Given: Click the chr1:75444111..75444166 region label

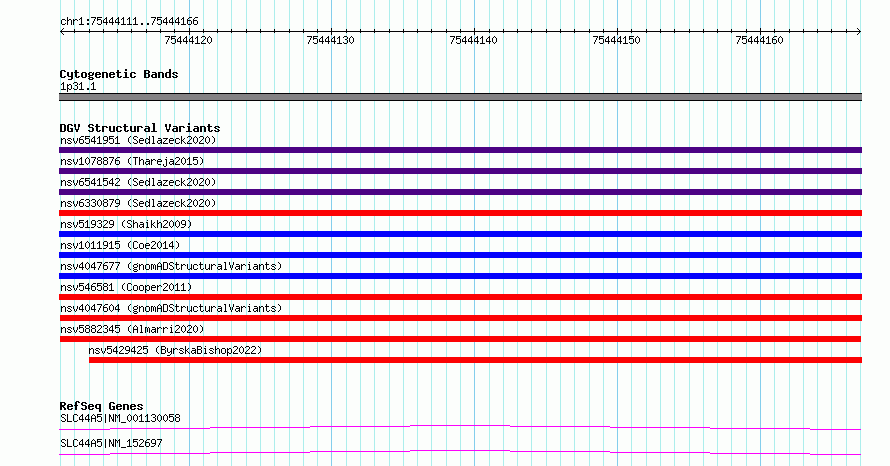Looking at the screenshot, I should click(x=129, y=22).
